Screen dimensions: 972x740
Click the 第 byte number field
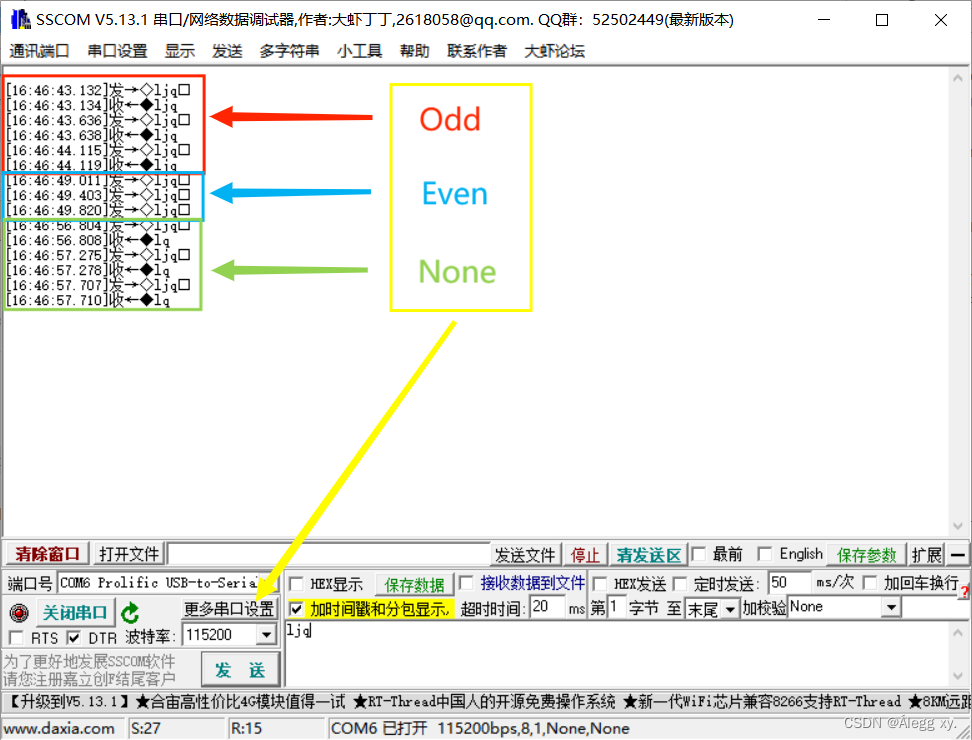[x=616, y=607]
